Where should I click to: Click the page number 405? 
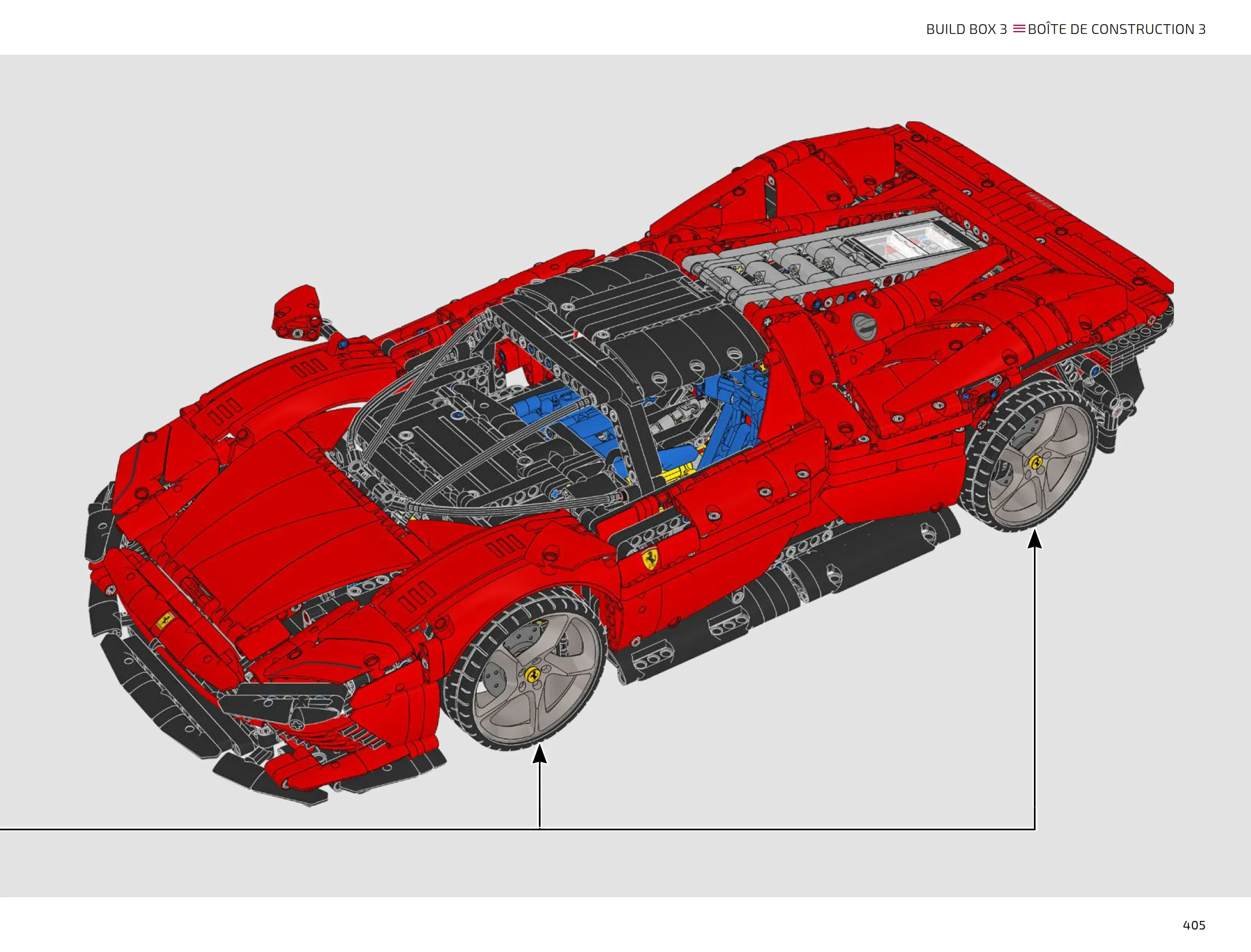coord(1194,925)
